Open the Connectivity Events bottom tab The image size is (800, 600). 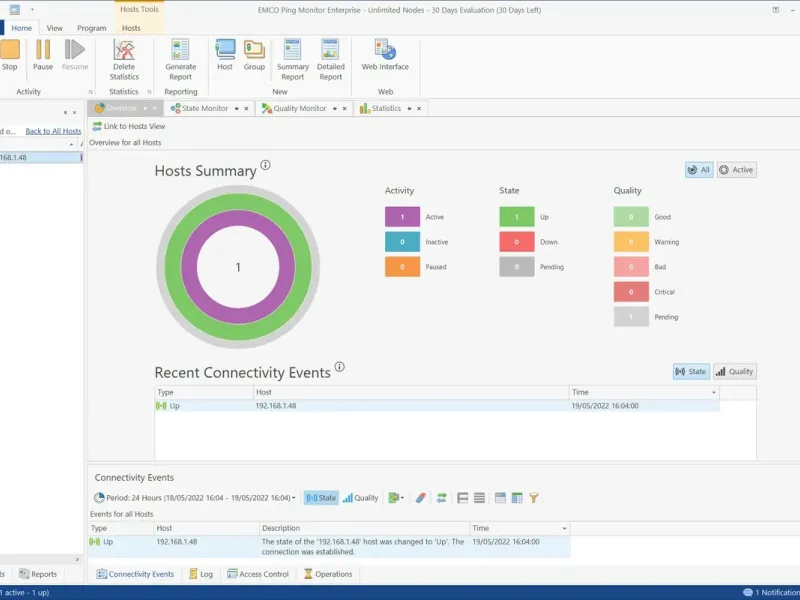[x=135, y=574]
